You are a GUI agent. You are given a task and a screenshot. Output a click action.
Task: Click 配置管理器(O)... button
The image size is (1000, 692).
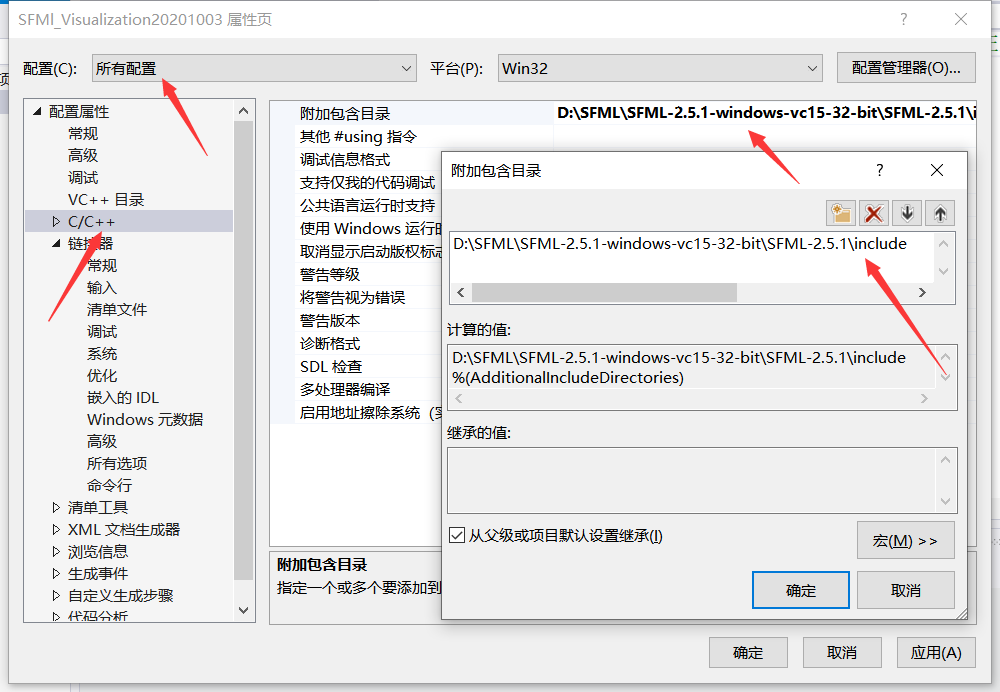(x=906, y=68)
